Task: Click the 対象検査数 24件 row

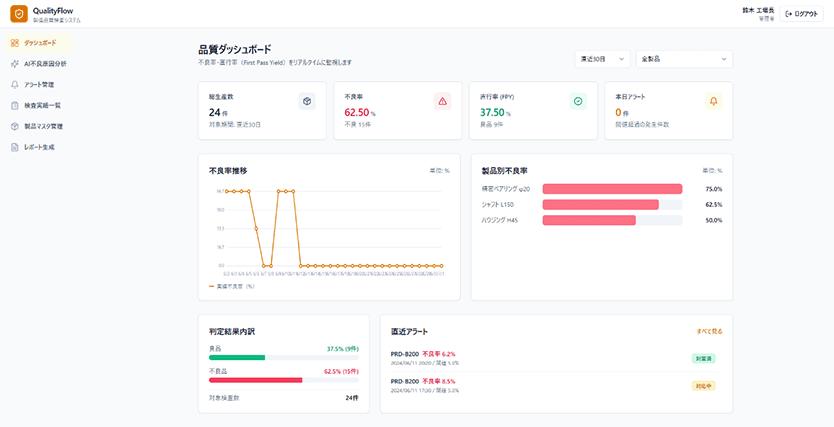Action: click(x=283, y=397)
